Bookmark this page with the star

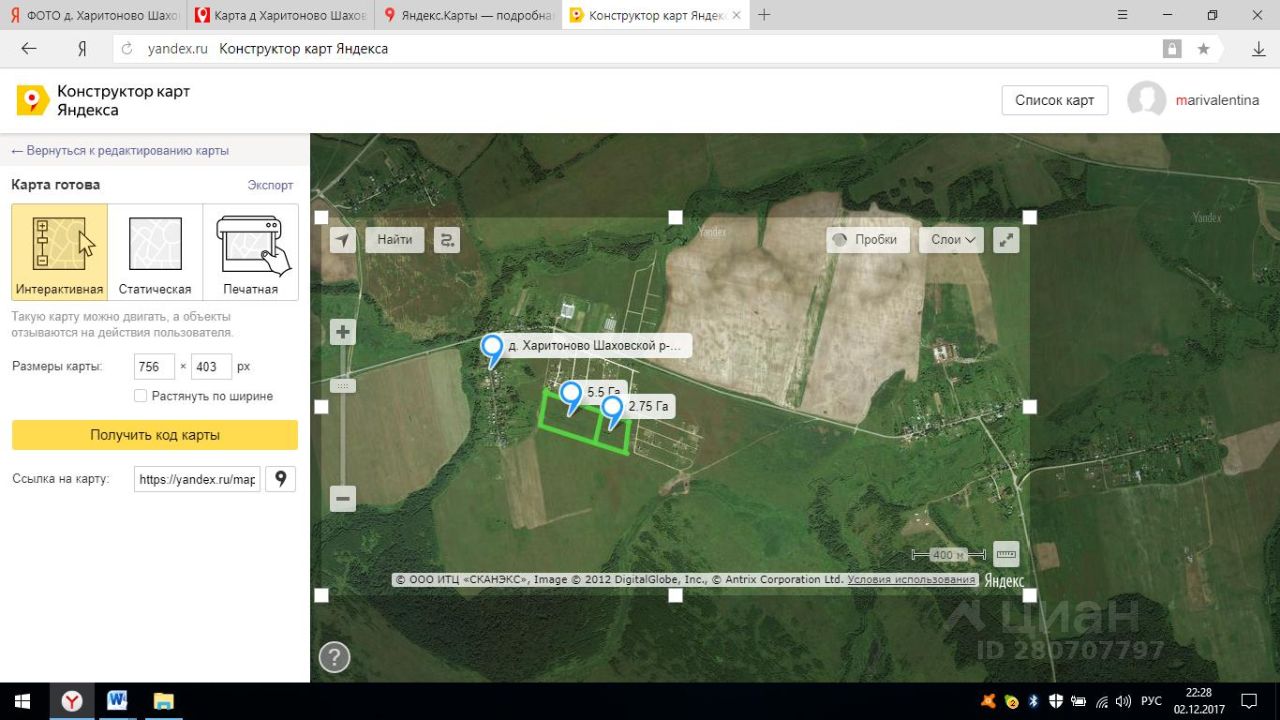pos(1204,49)
